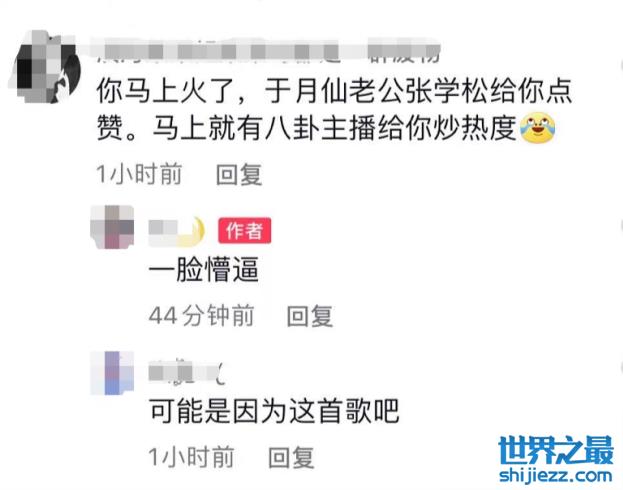Tap the red 作者 badge
The width and height of the screenshot is (623, 490).
244,230
